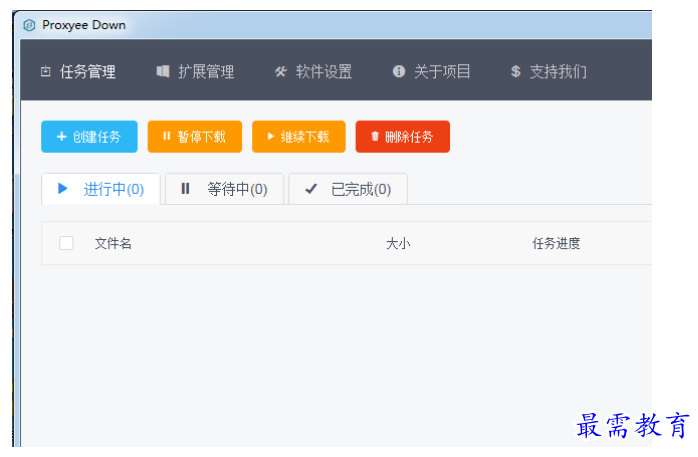Click the 任务进度 column header
This screenshot has width=698, height=457.
tap(556, 243)
